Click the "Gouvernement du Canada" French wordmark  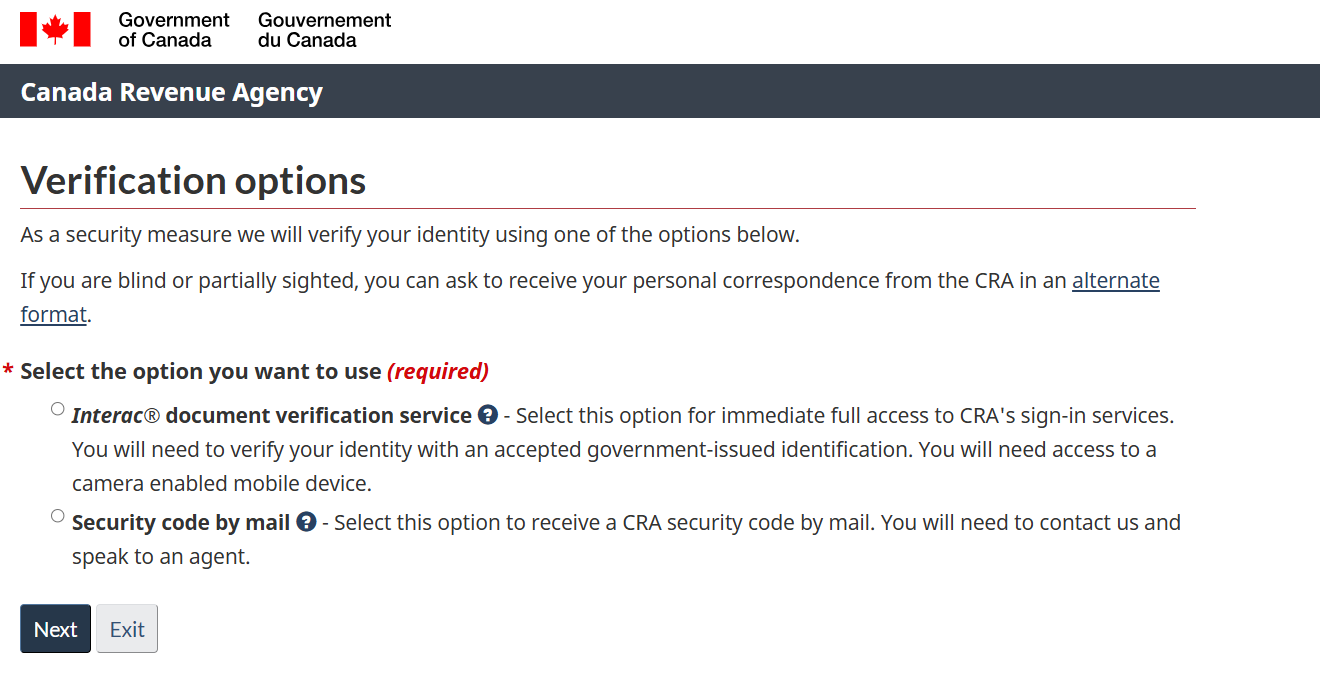(324, 30)
